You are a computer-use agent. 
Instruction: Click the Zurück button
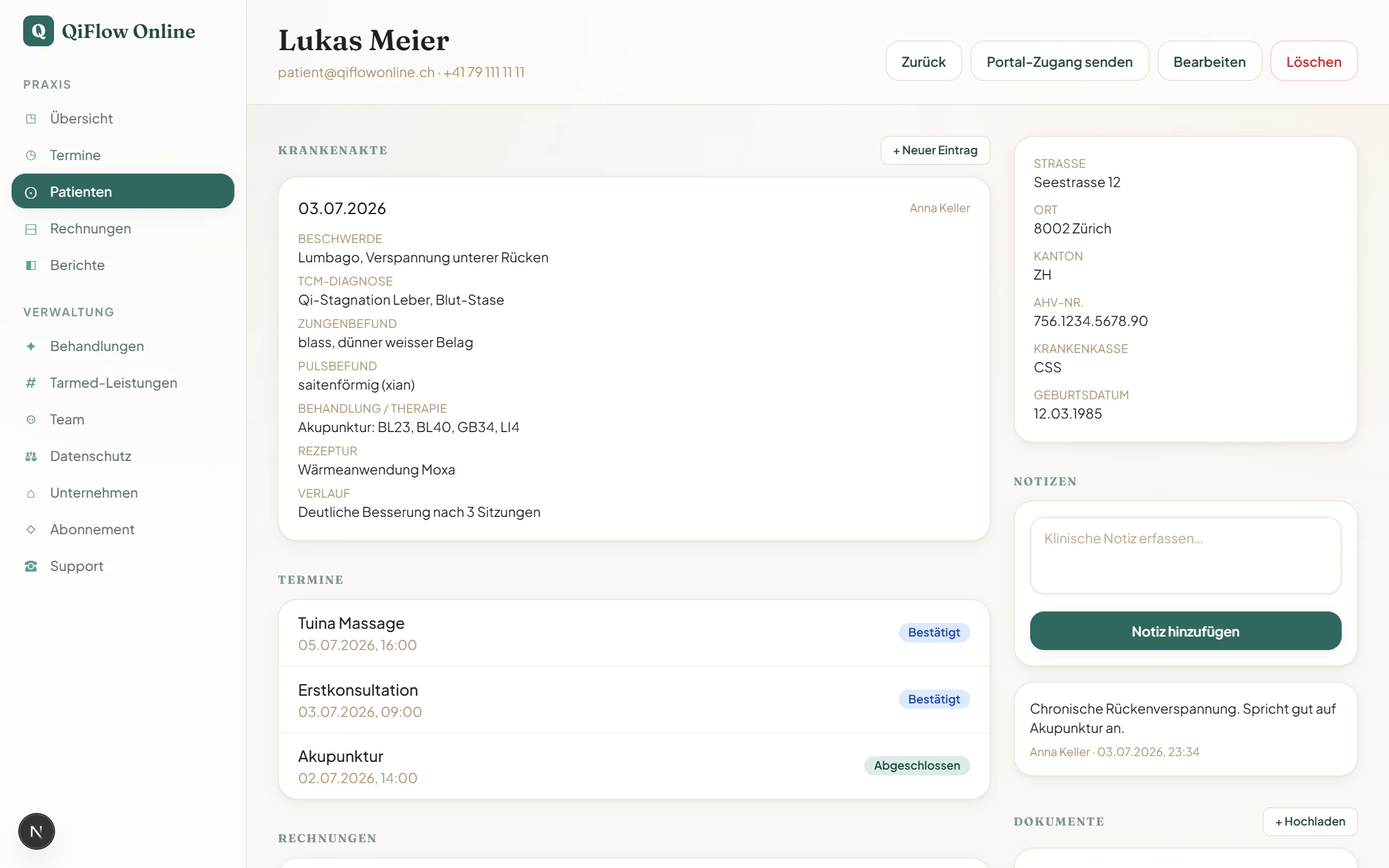click(x=923, y=61)
